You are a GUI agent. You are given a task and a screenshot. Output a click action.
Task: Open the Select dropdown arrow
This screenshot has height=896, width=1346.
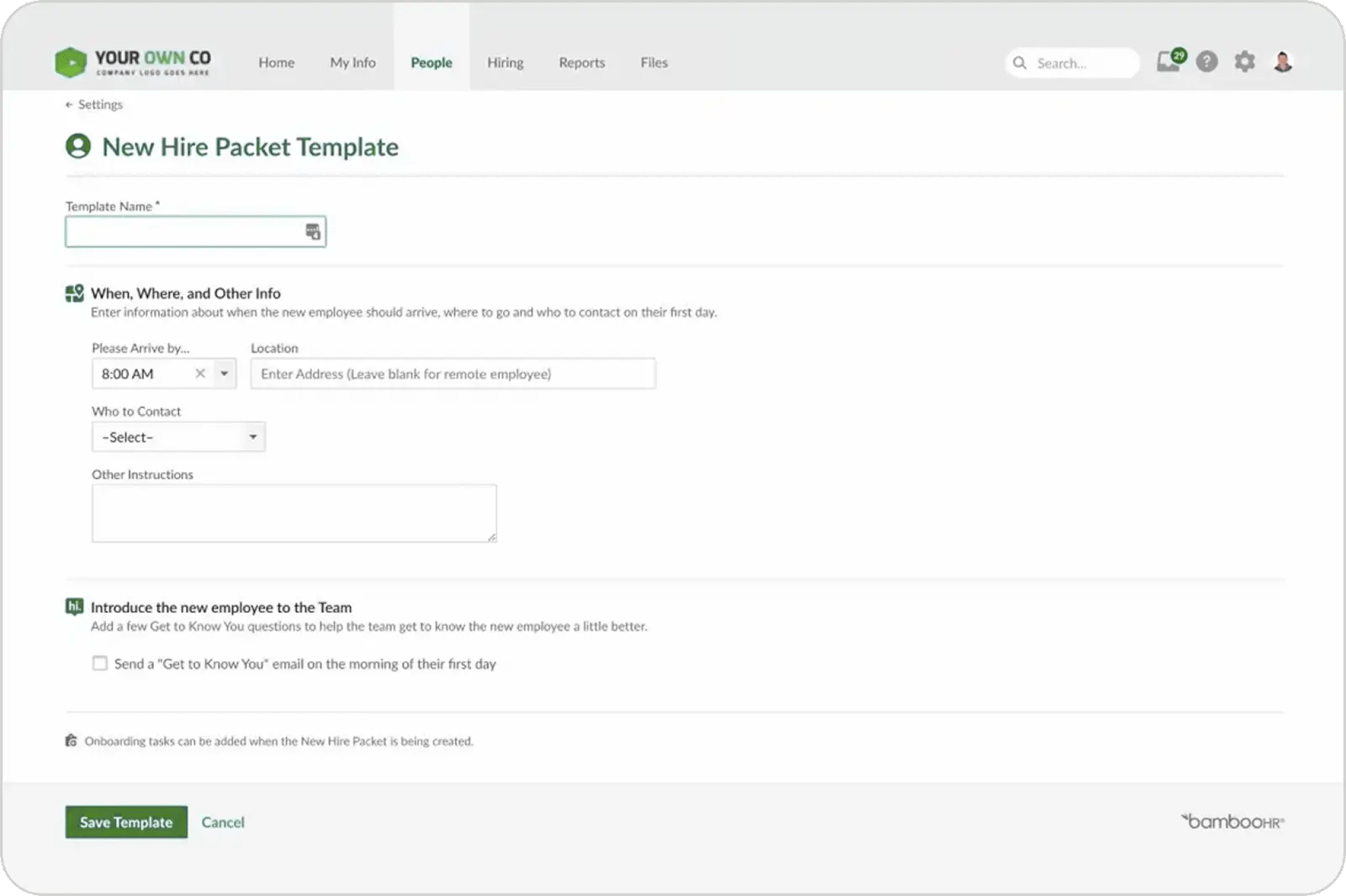[252, 436]
